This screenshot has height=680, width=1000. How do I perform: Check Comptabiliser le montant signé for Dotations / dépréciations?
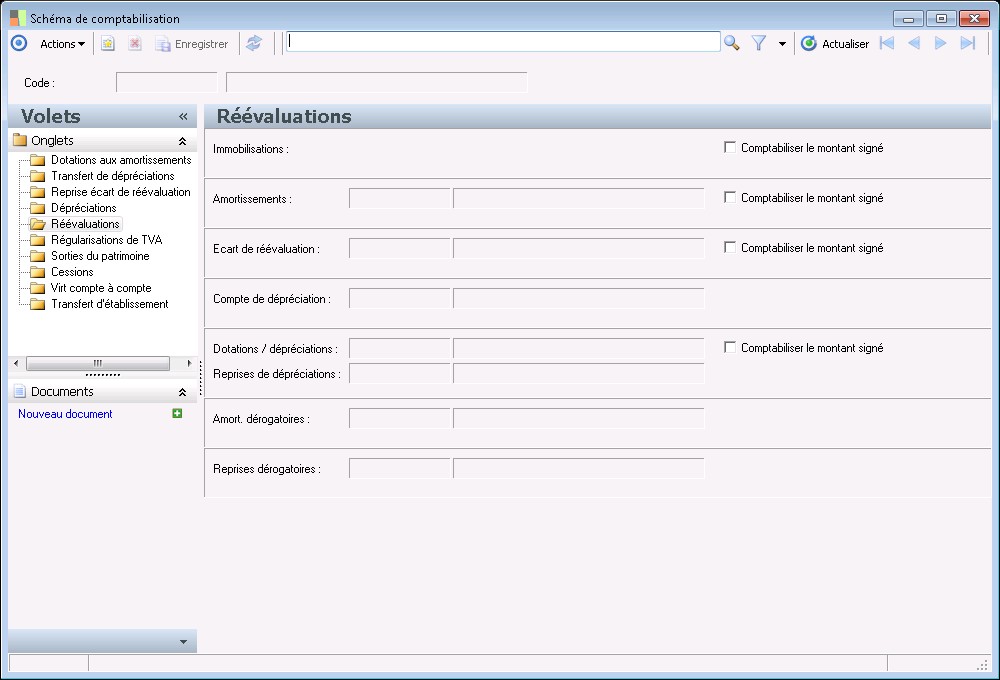(x=730, y=347)
